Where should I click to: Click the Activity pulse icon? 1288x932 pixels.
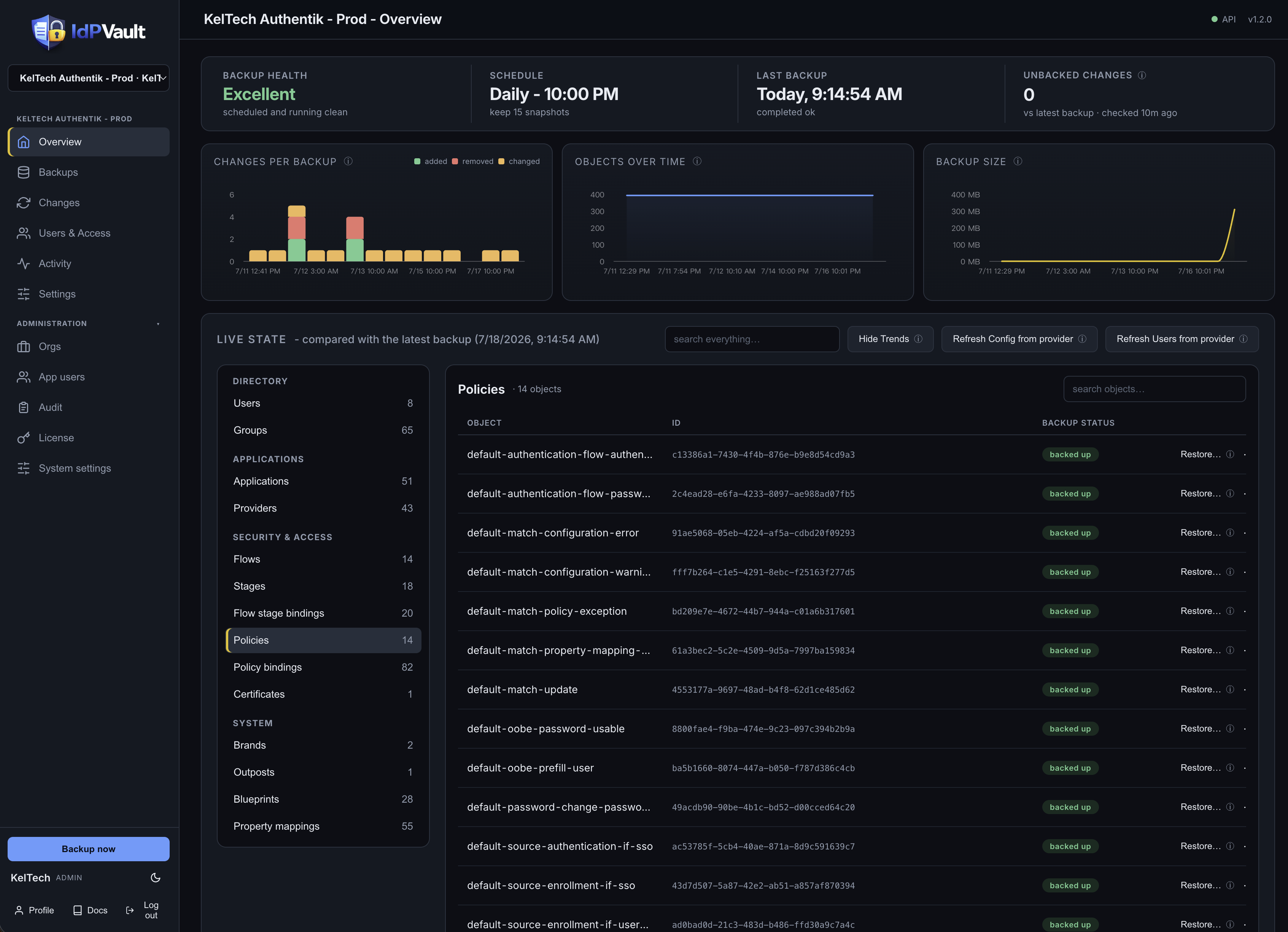[x=23, y=264]
